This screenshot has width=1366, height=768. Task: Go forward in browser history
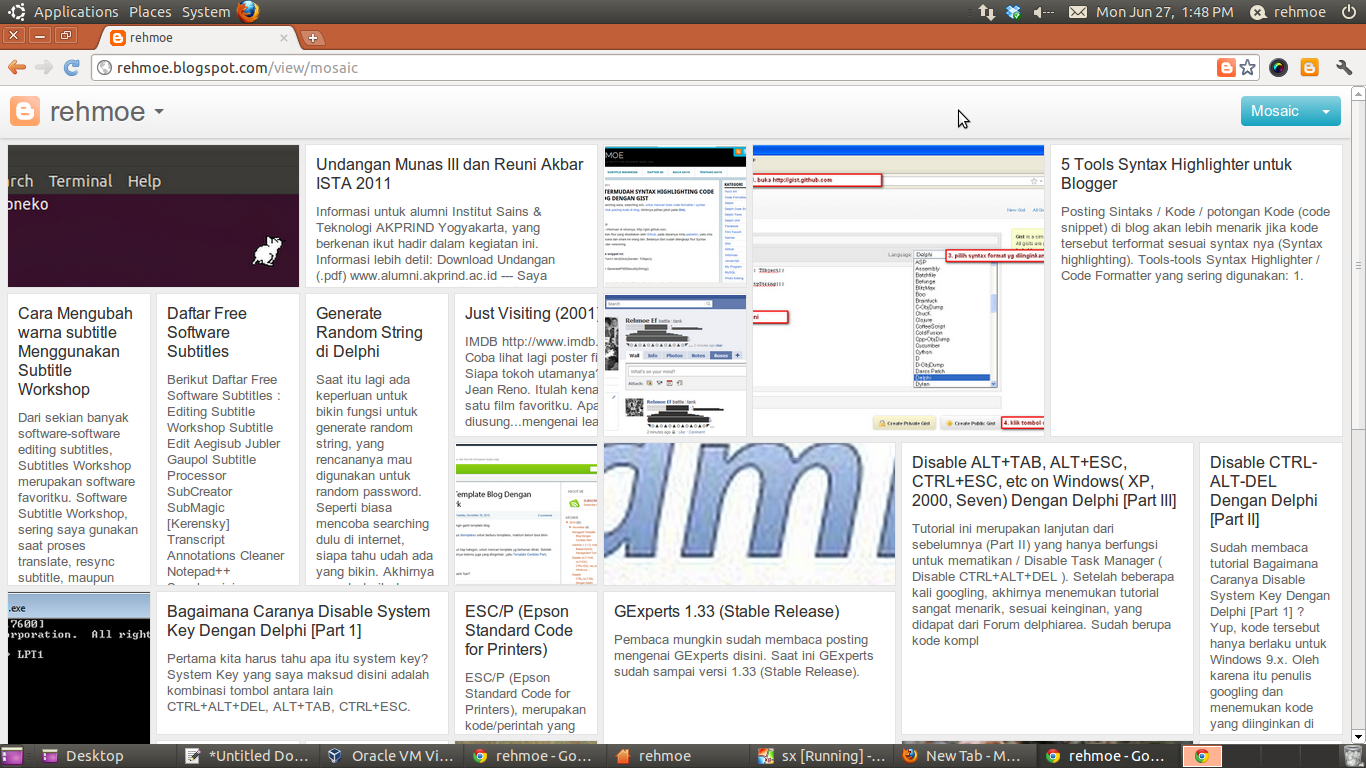click(x=44, y=67)
